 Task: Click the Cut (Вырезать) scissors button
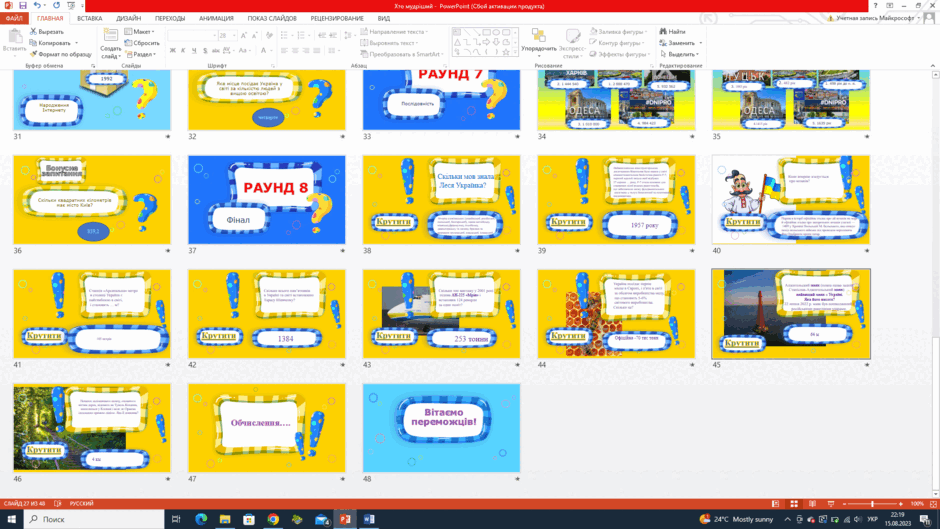click(47, 32)
